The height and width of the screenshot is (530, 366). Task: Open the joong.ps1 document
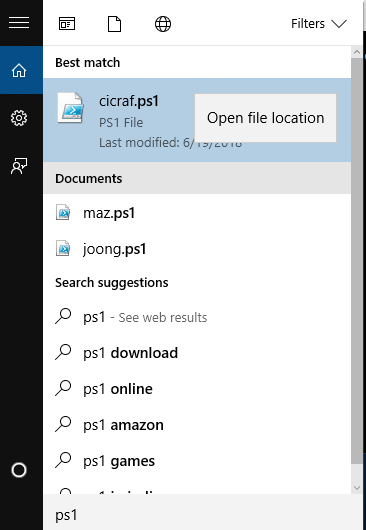click(x=197, y=249)
